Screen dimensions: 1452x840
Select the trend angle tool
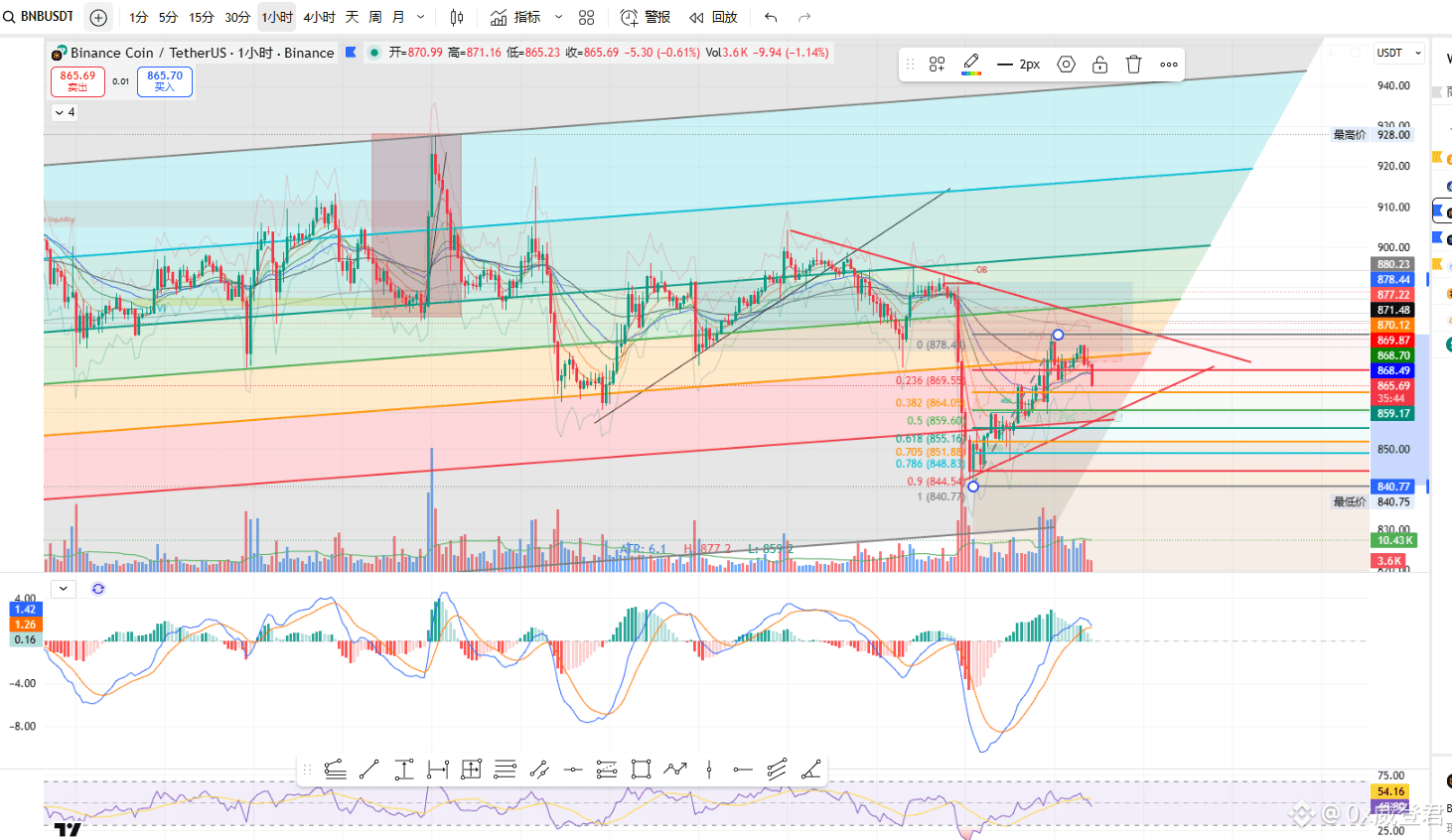pos(810,770)
